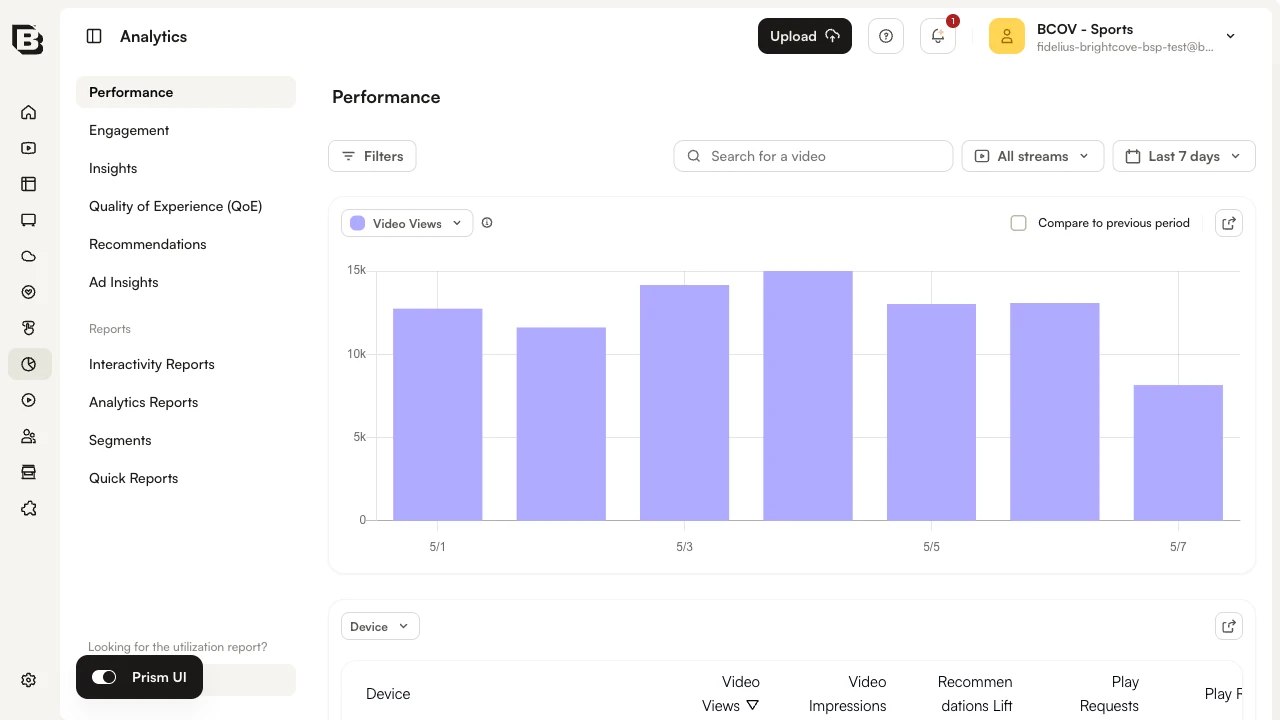This screenshot has height=720, width=1280.
Task: Click the yellow user avatar icon
Action: point(1007,36)
